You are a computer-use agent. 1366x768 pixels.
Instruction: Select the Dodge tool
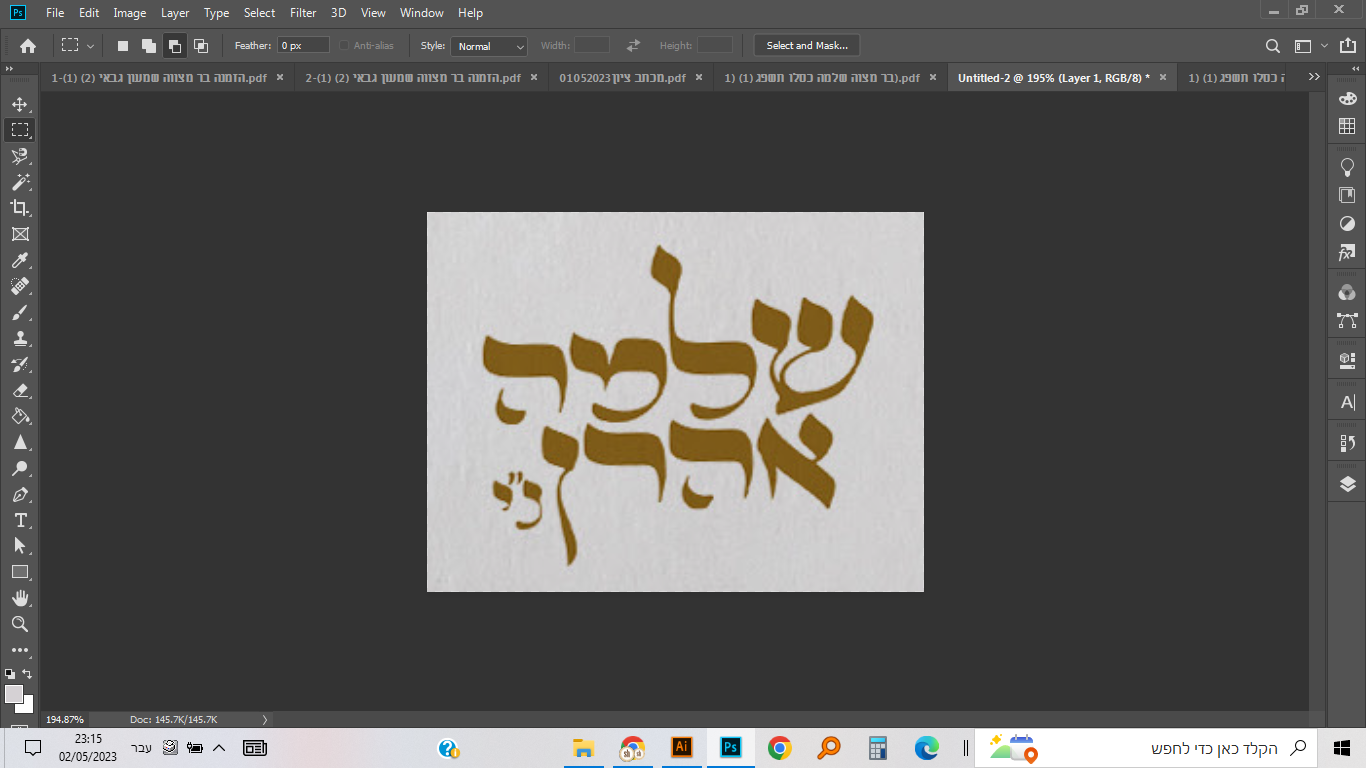point(20,468)
